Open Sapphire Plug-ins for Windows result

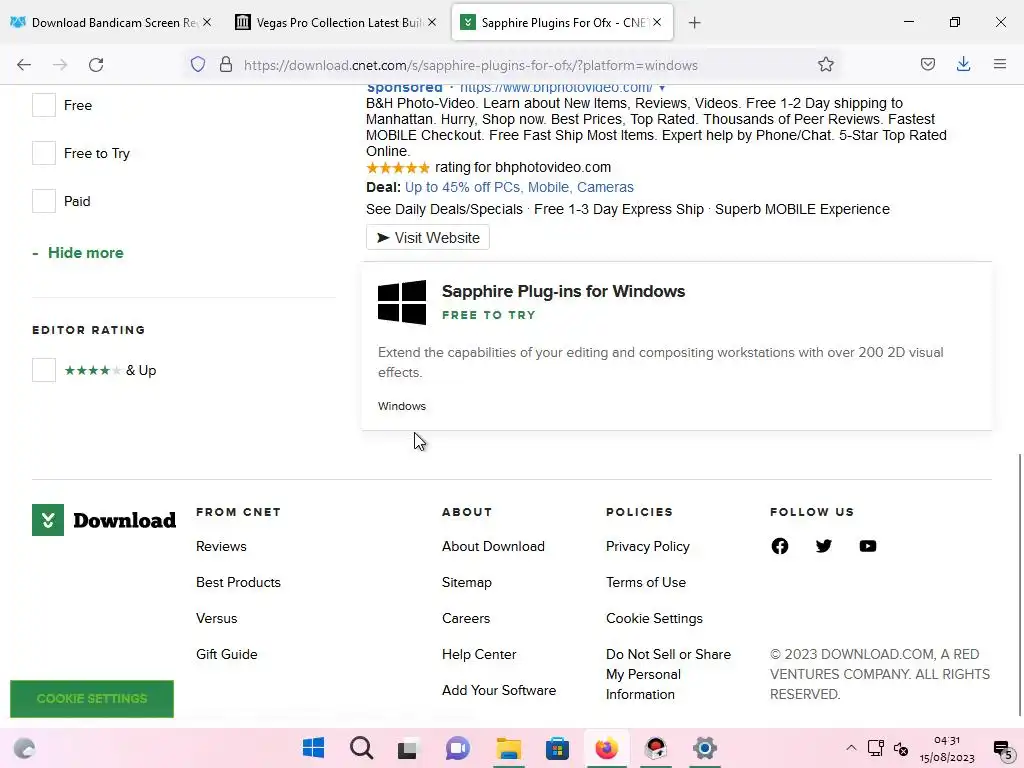click(563, 291)
